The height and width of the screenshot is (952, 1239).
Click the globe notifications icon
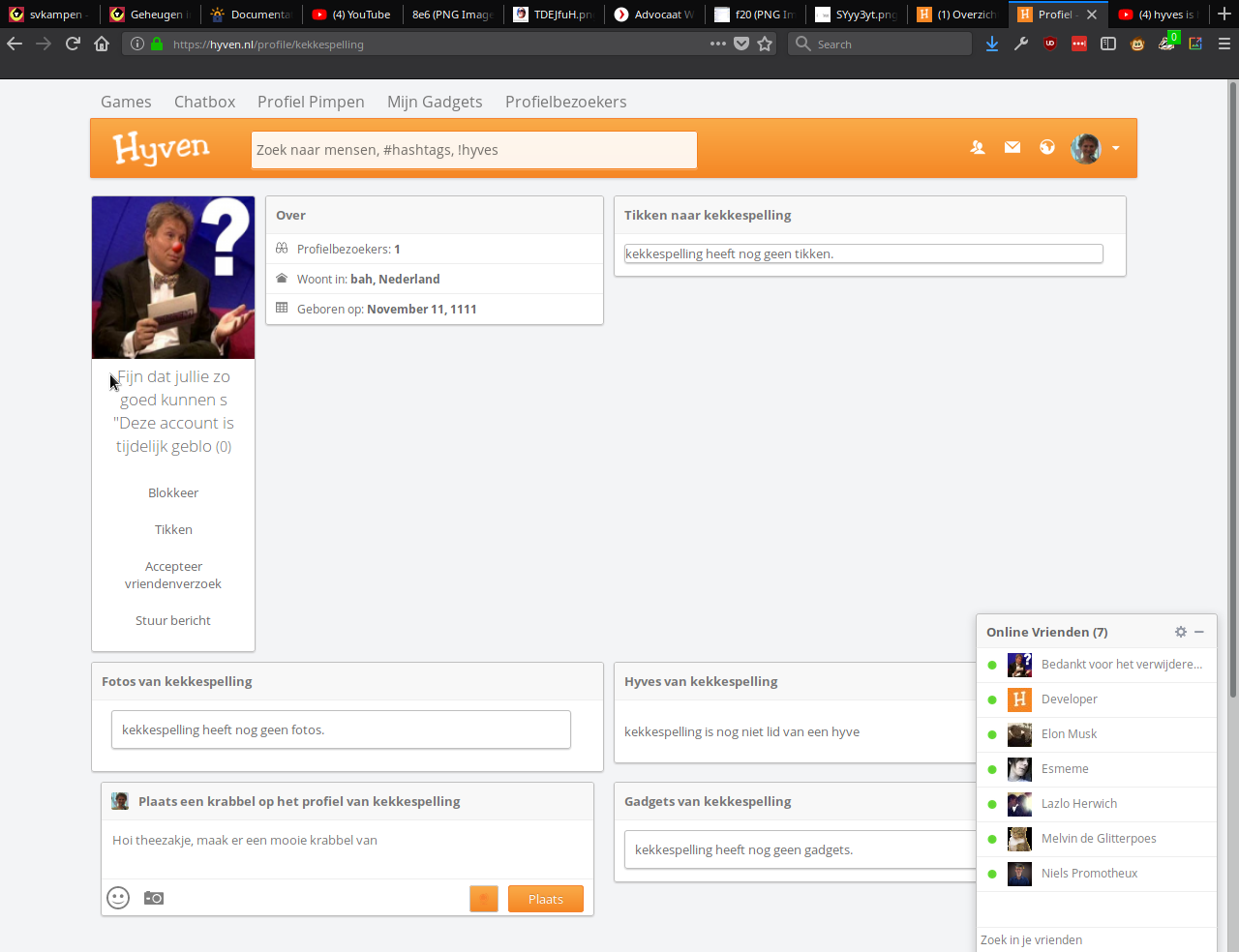pyautogui.click(x=1047, y=148)
